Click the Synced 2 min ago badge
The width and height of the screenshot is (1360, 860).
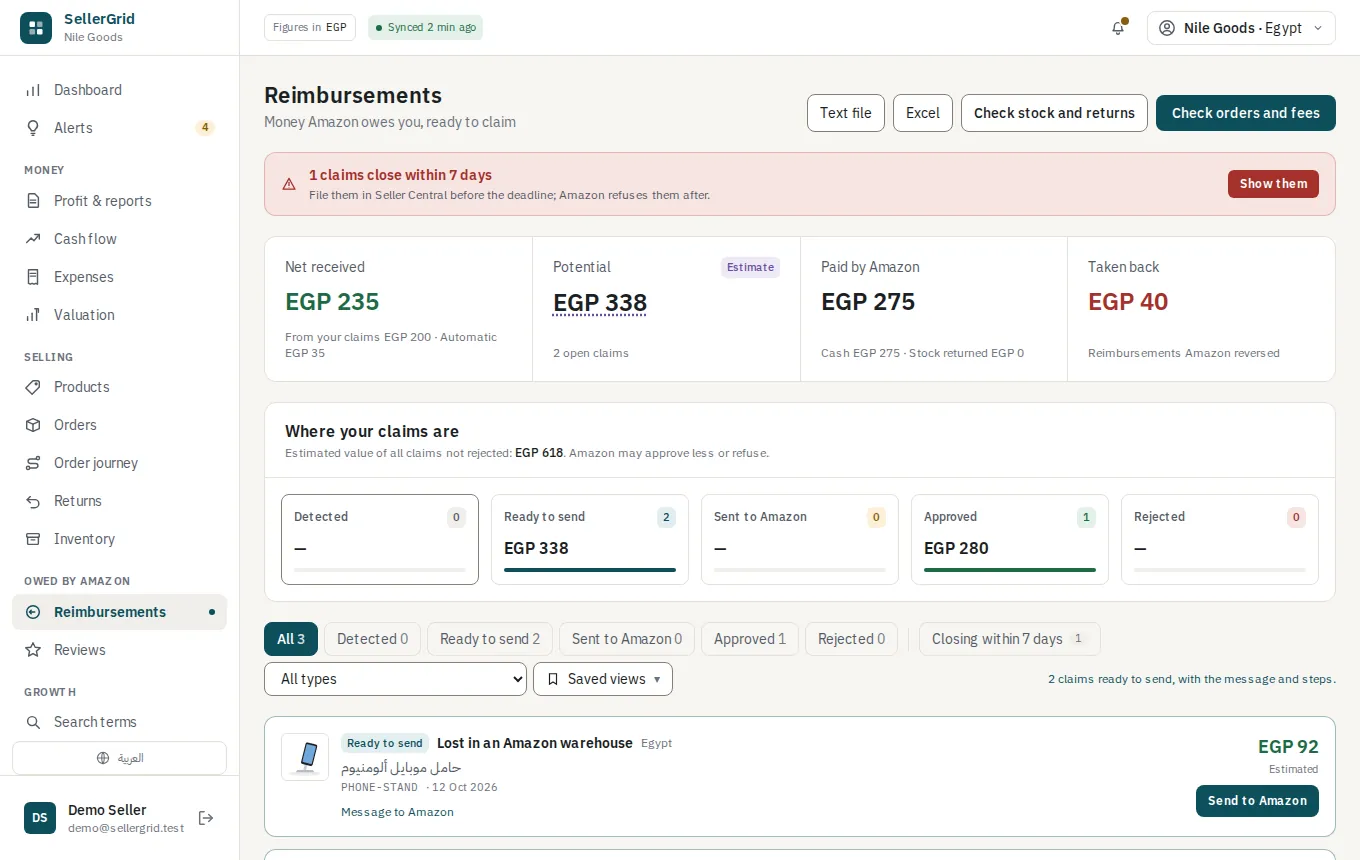pos(425,28)
